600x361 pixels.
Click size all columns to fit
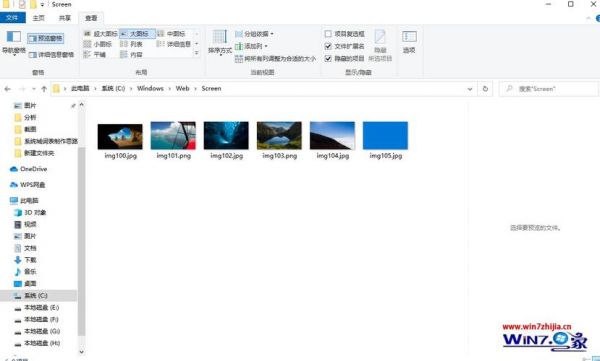pos(276,59)
